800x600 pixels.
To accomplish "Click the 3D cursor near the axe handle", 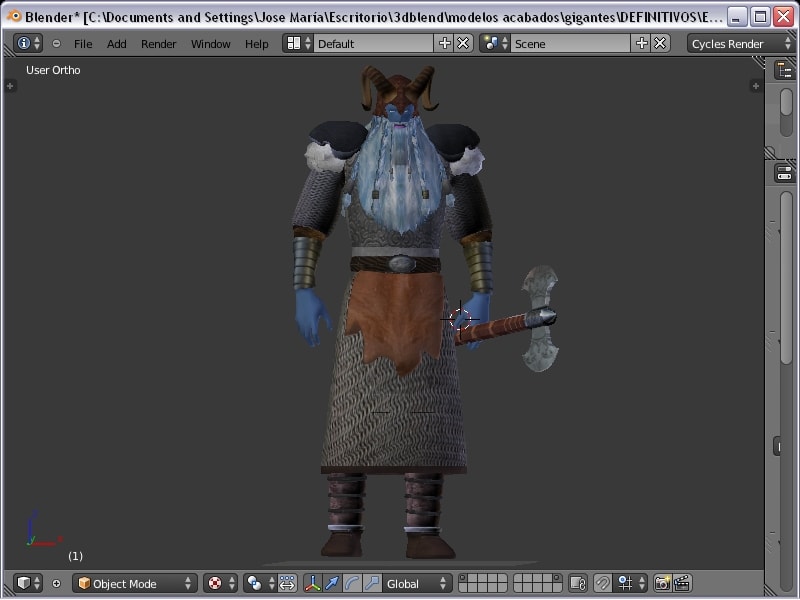I will point(460,319).
